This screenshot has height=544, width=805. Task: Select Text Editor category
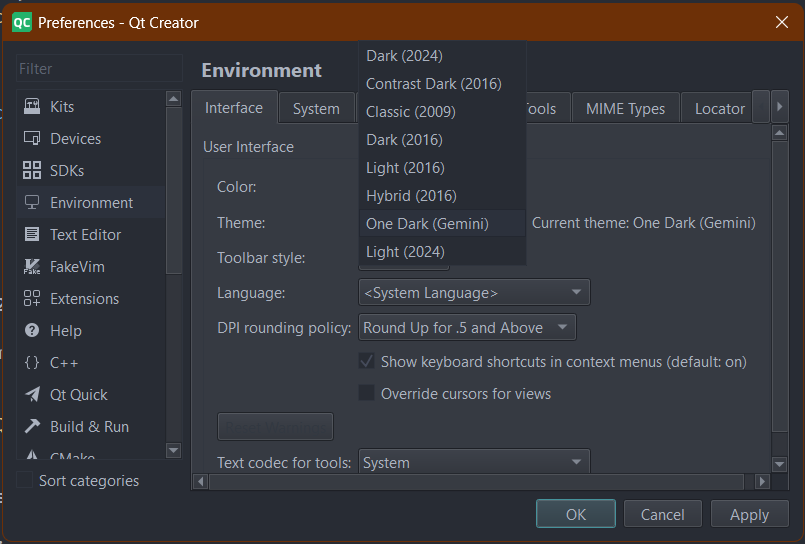(91, 235)
